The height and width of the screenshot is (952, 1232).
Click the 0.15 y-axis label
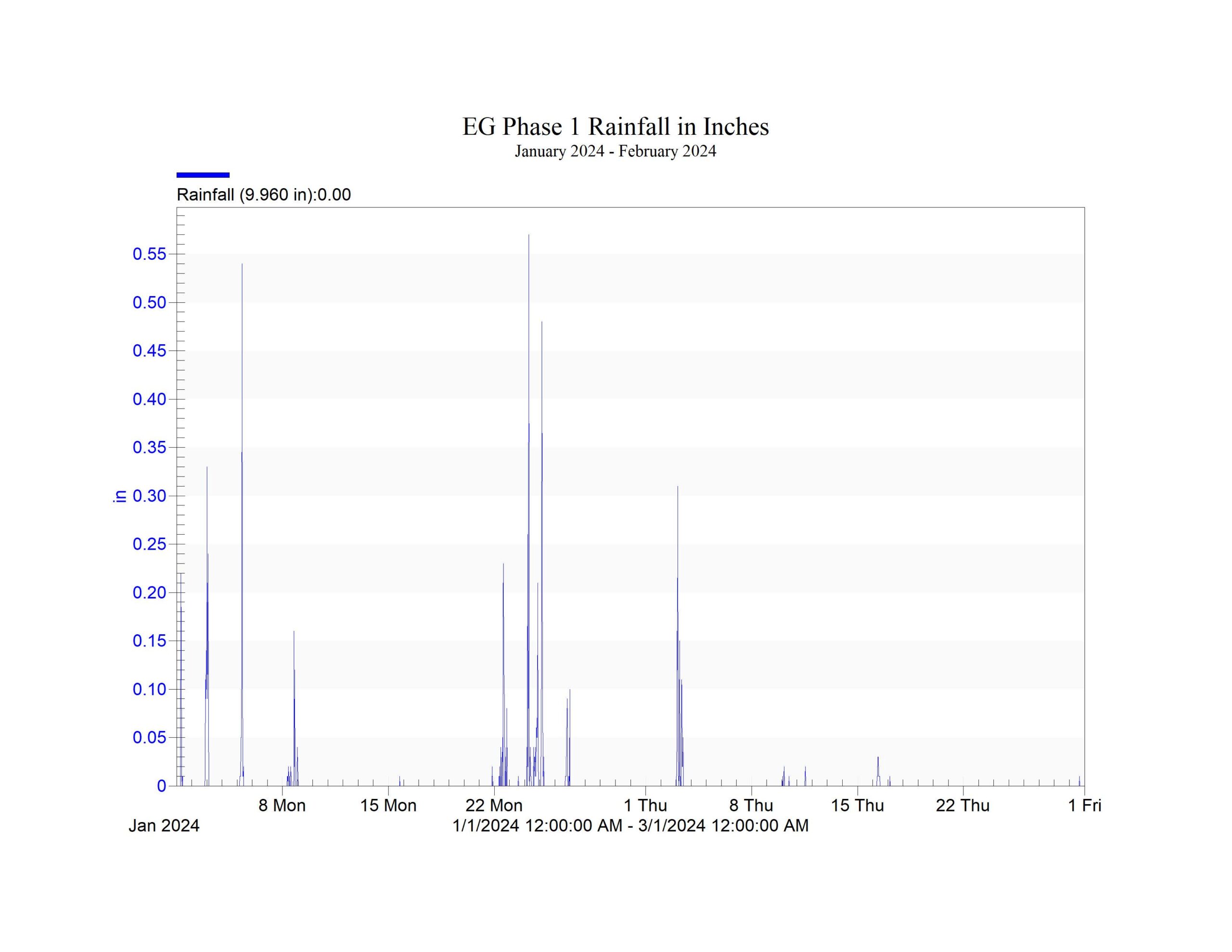point(150,641)
